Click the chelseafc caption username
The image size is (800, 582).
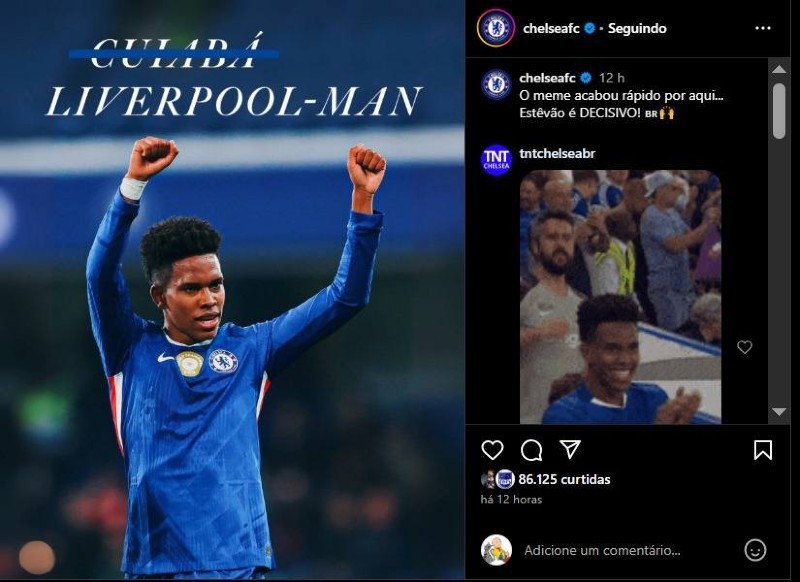click(547, 78)
